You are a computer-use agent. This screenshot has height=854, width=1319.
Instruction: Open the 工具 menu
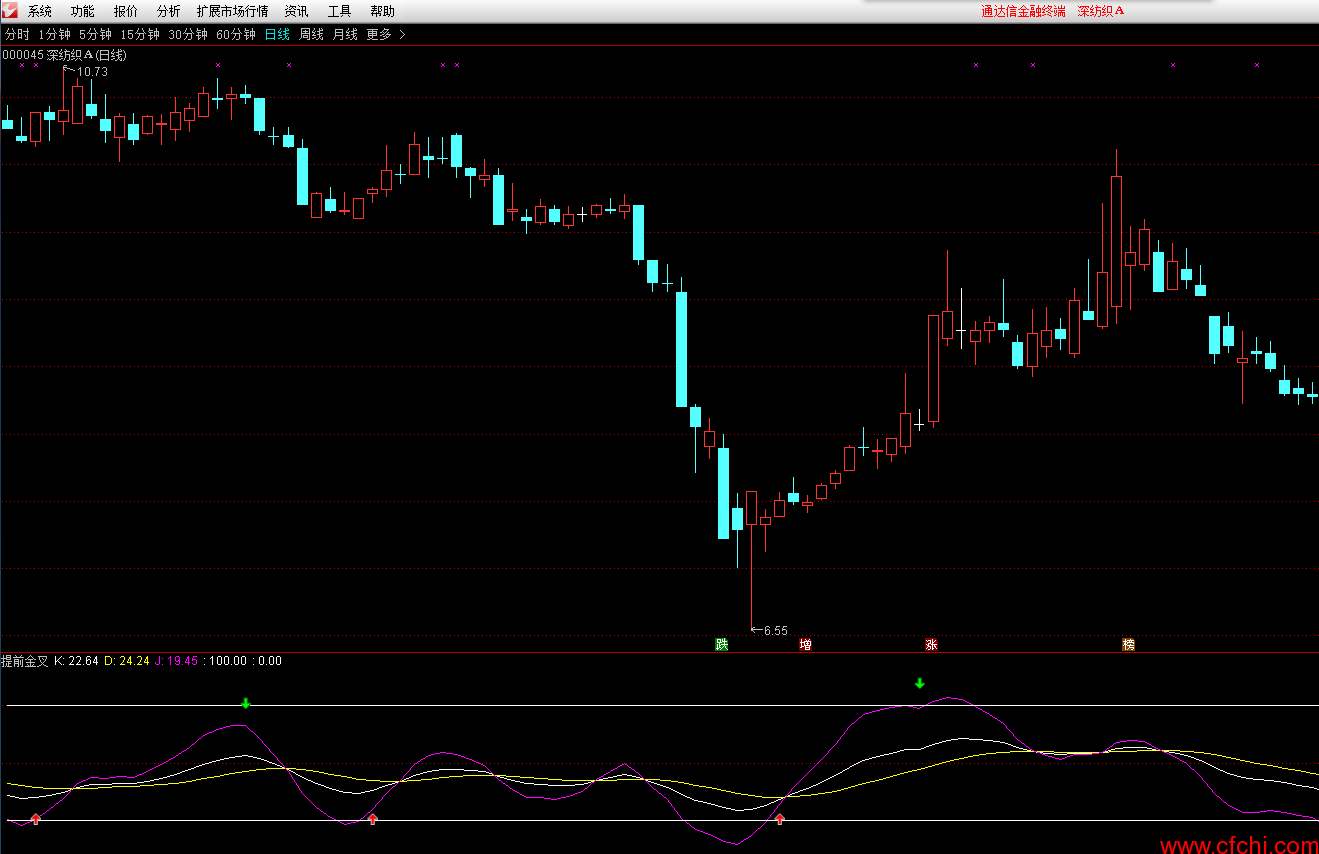[340, 12]
